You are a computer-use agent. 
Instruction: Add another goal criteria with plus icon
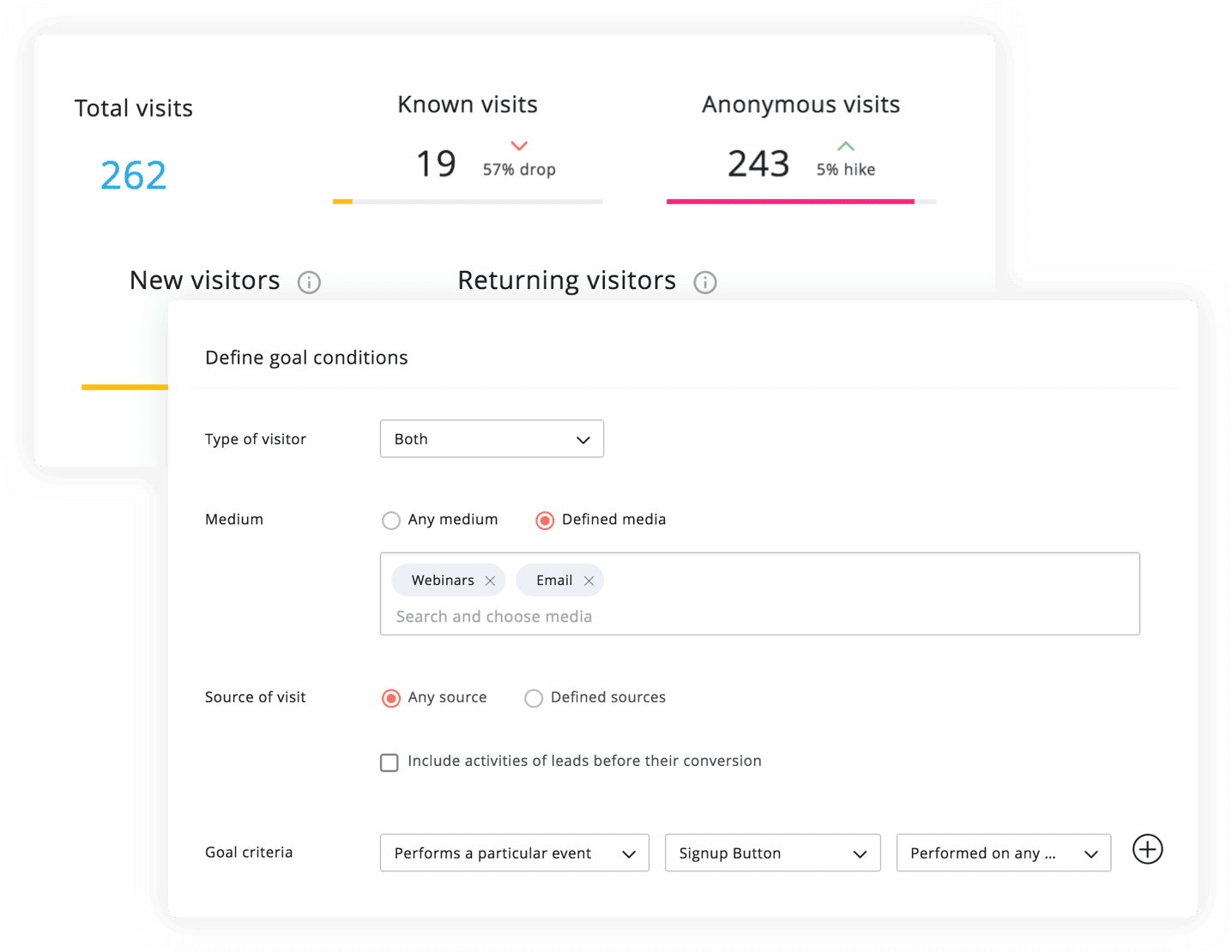[x=1147, y=850]
